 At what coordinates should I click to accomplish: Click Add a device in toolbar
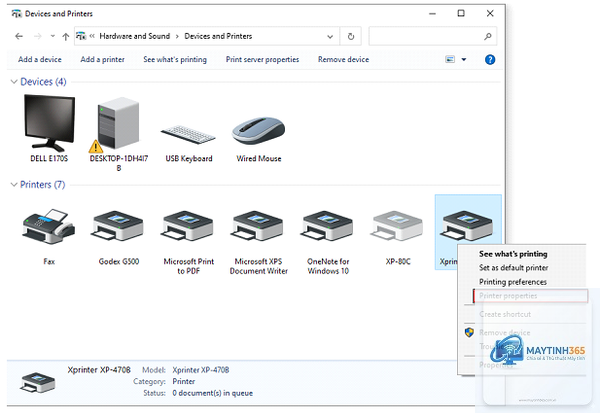point(40,59)
